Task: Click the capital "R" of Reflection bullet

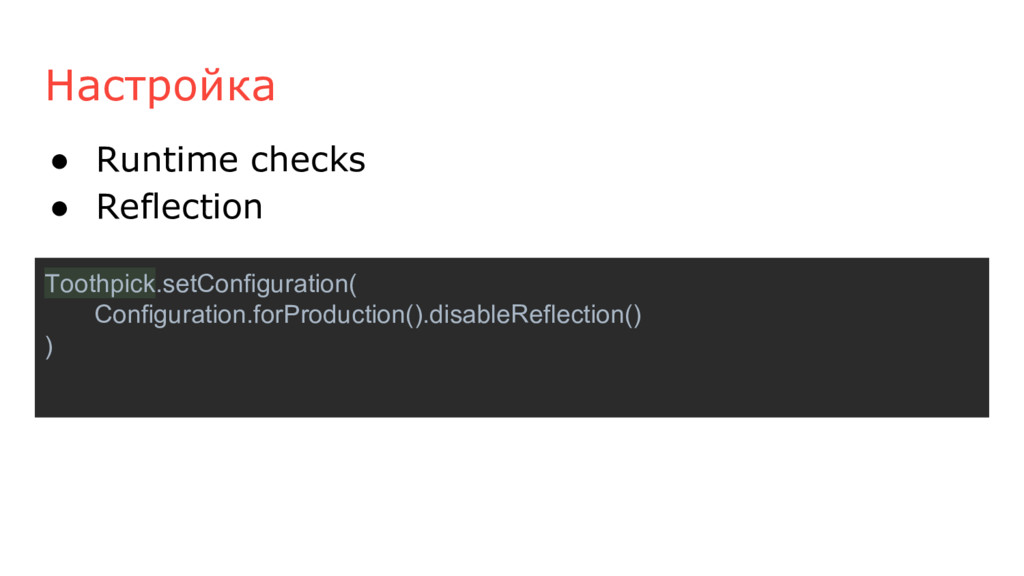Action: click(107, 207)
